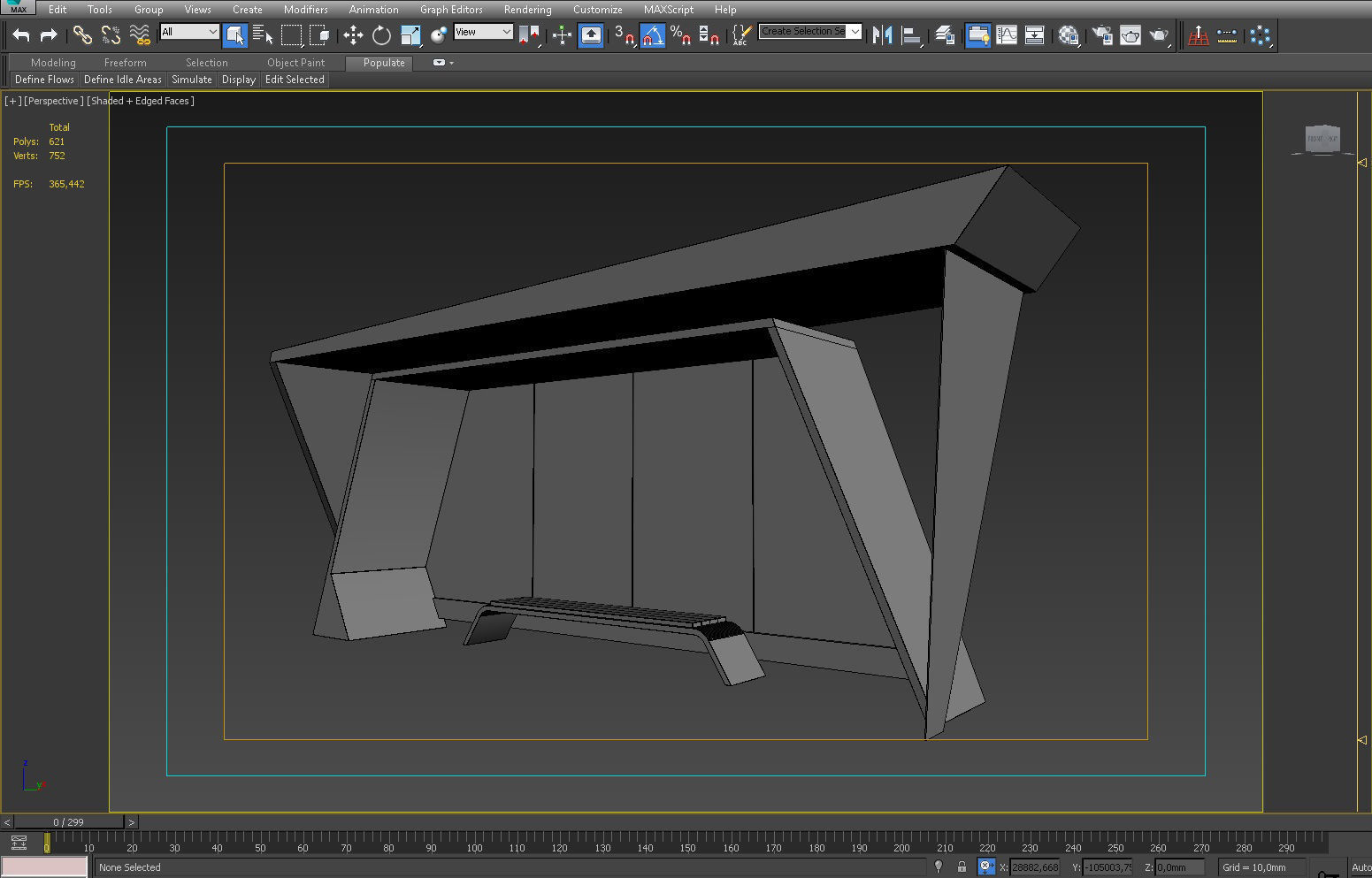Click the Edit Selected button
Image resolution: width=1372 pixels, height=878 pixels.
[295, 80]
